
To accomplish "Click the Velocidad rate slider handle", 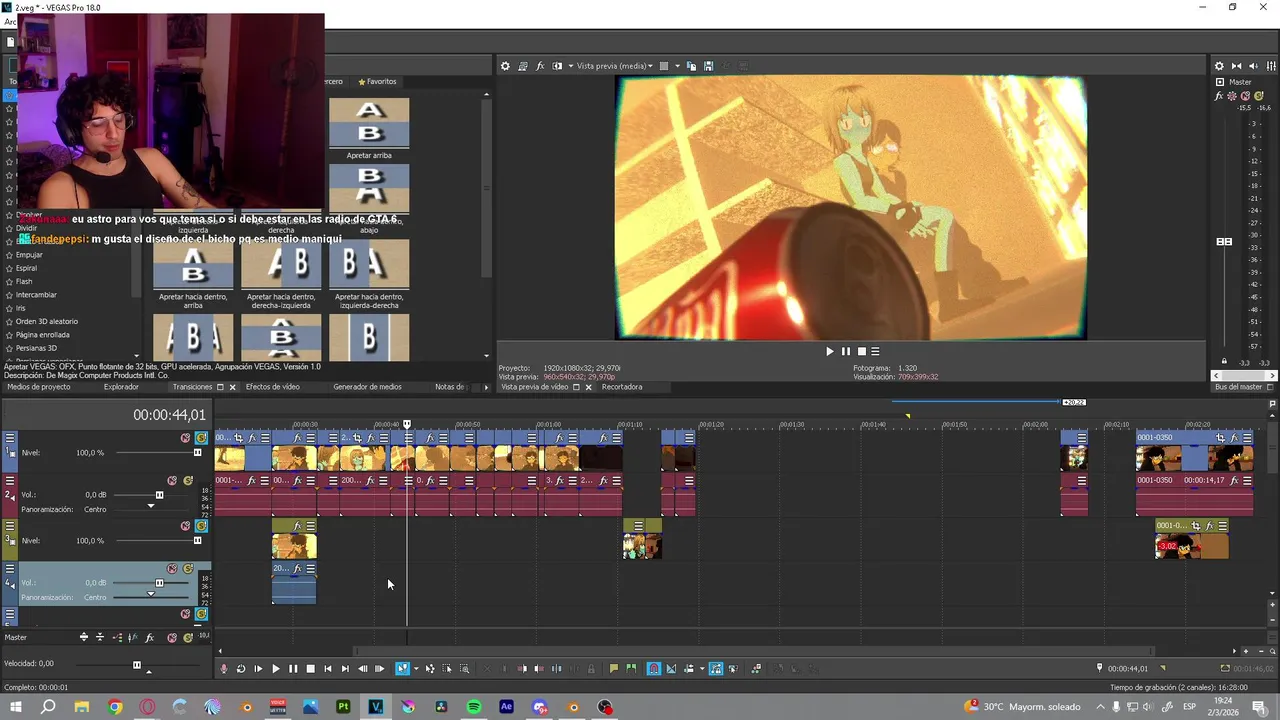I will tap(137, 665).
